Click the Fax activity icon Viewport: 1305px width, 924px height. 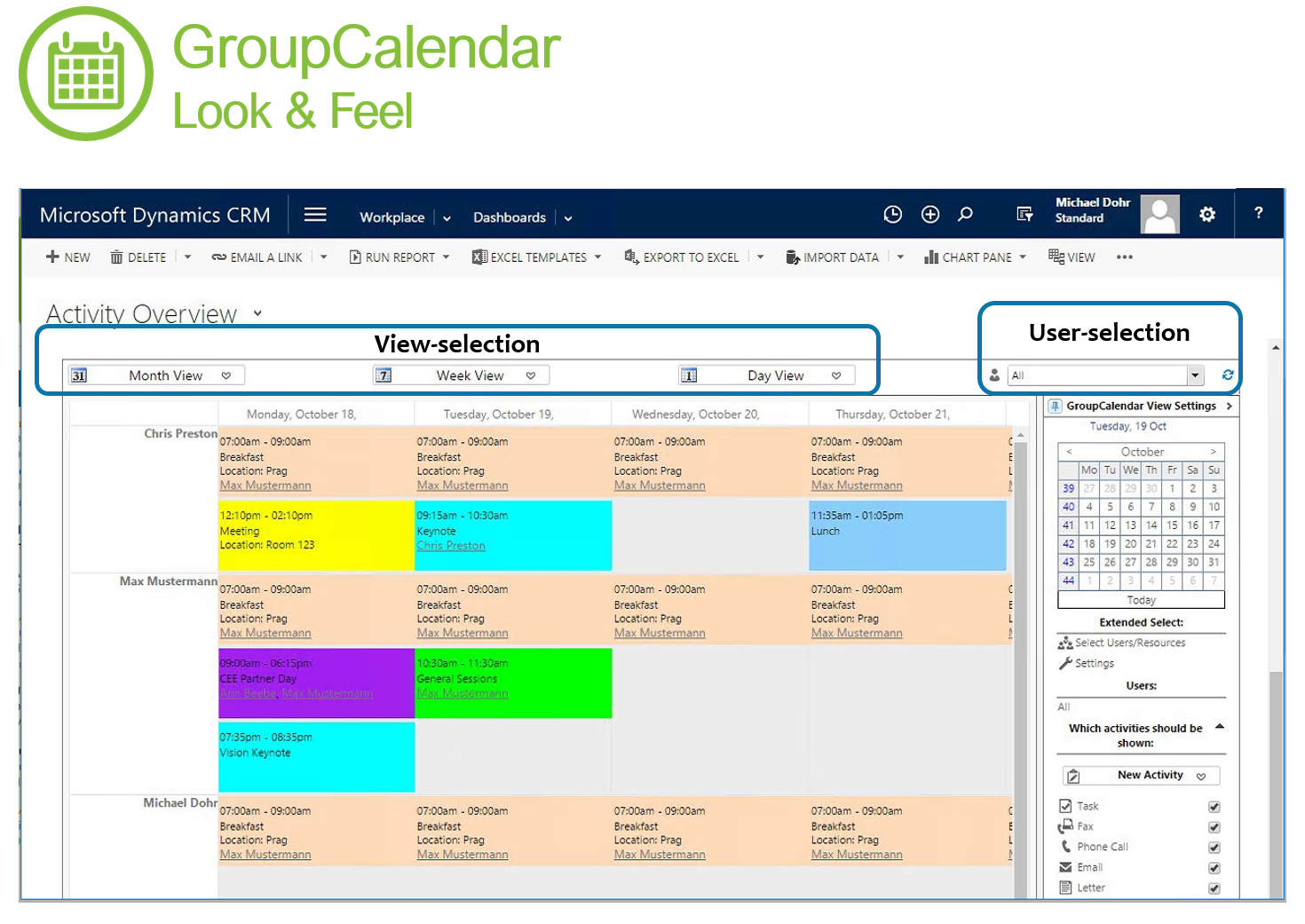pos(1066,826)
